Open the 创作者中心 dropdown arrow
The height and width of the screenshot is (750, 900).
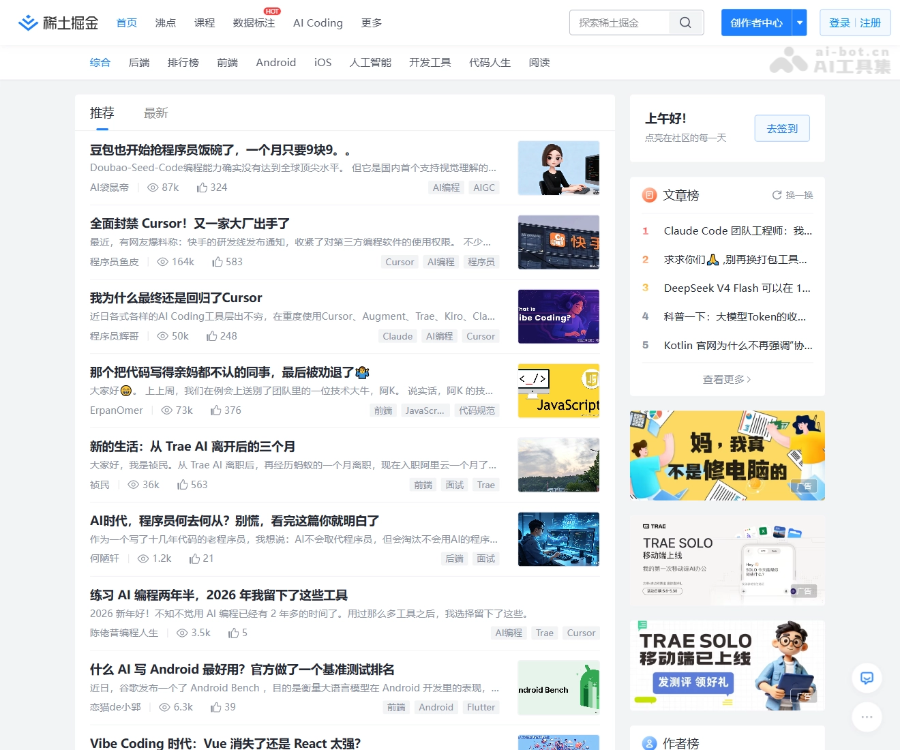800,23
